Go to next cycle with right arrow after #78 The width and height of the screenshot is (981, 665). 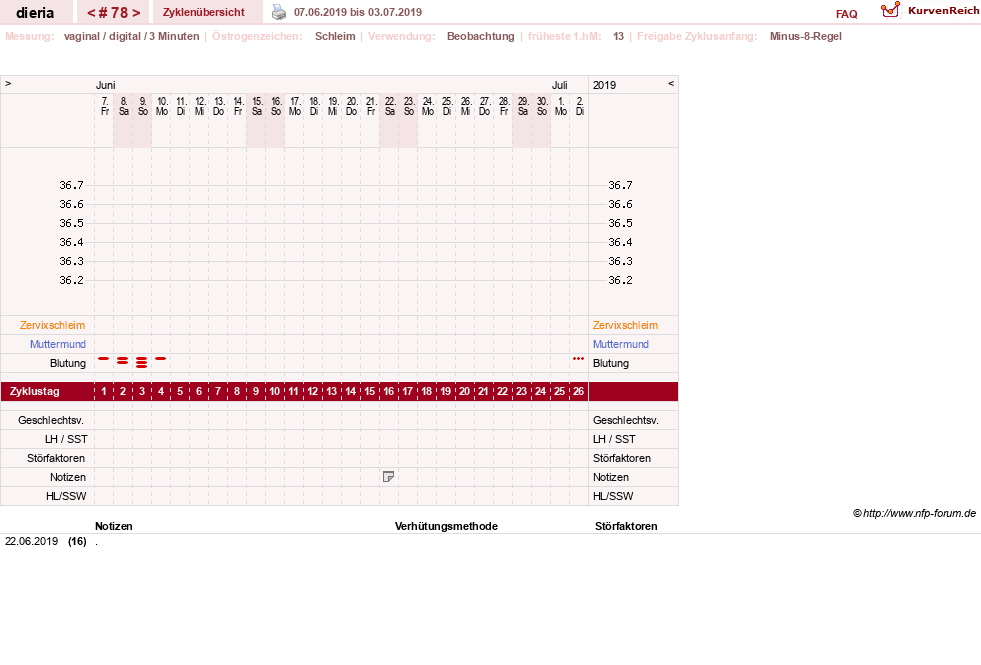pyautogui.click(x=136, y=13)
